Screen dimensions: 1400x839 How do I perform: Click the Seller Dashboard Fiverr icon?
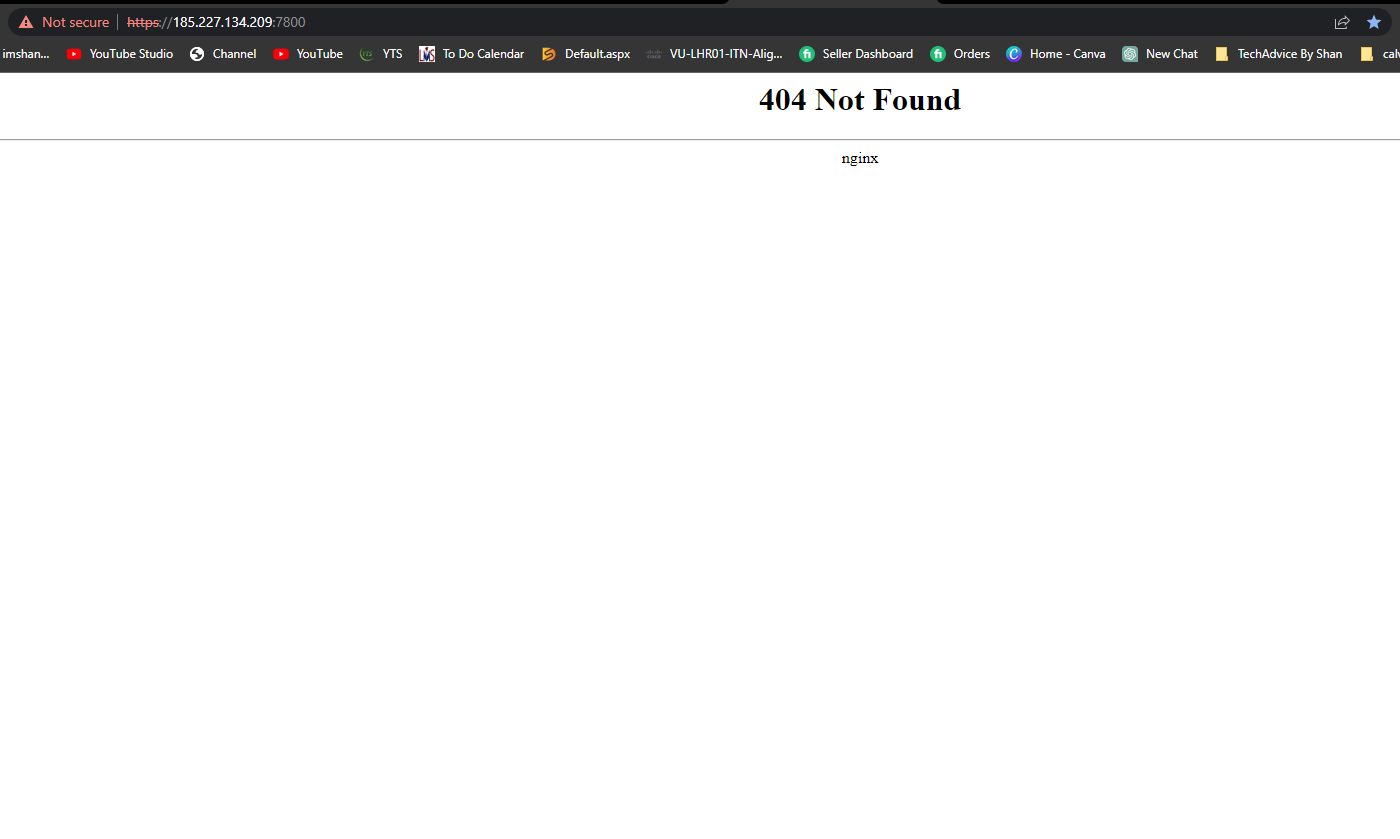[x=807, y=54]
